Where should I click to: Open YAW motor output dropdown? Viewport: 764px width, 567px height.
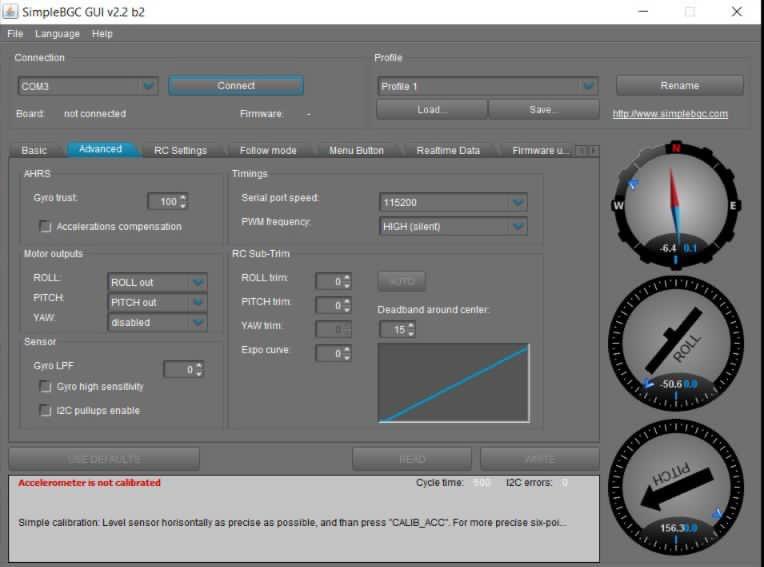[157, 322]
